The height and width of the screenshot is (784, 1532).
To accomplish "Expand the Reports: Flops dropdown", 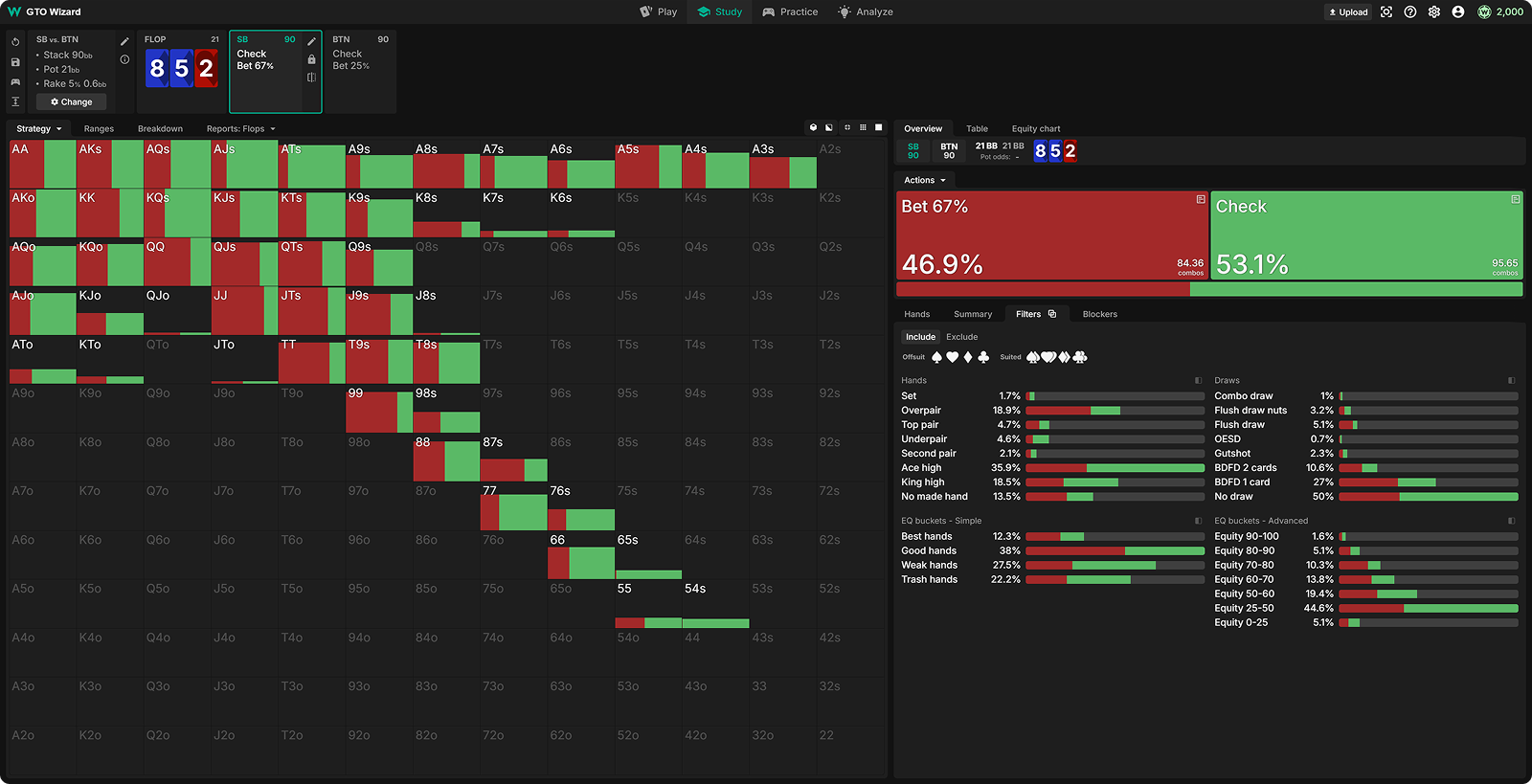I will point(240,129).
